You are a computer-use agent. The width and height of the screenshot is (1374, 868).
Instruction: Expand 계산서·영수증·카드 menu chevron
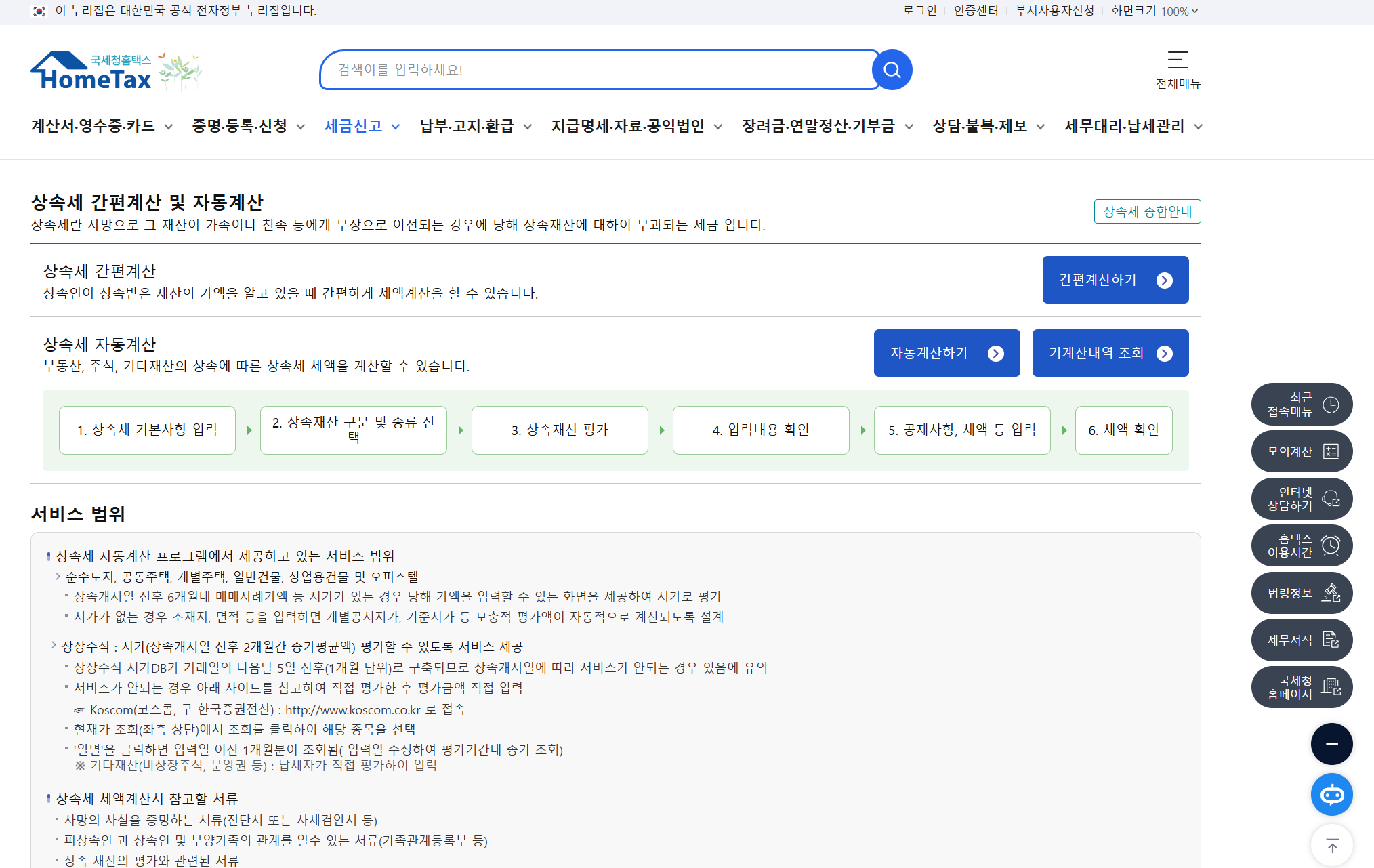click(x=169, y=127)
